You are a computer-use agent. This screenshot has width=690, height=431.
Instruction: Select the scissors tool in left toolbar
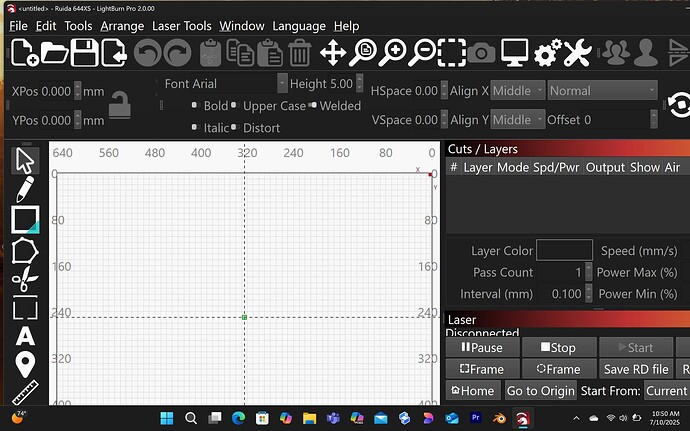click(x=25, y=279)
